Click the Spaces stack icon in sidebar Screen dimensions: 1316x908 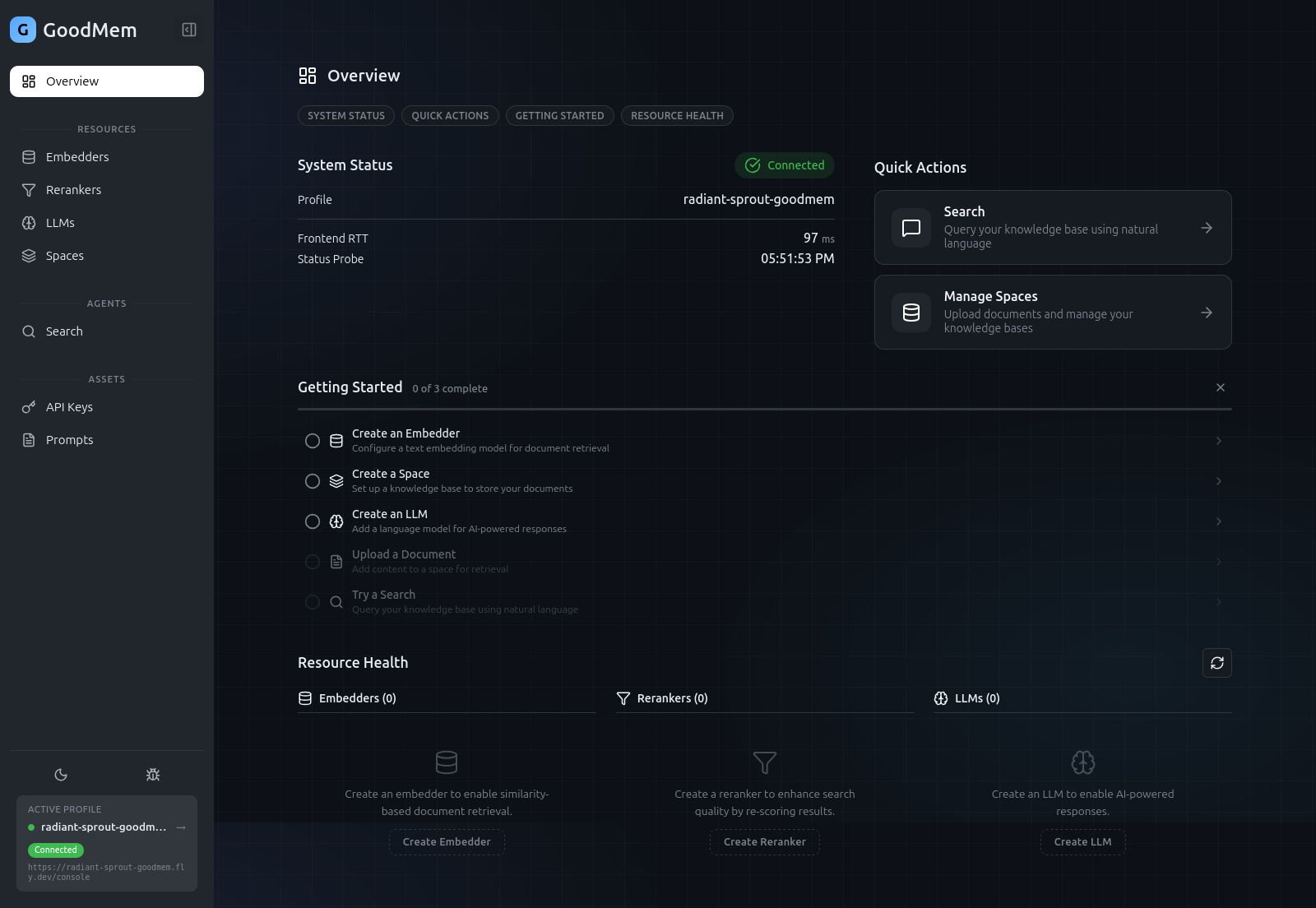(30, 255)
